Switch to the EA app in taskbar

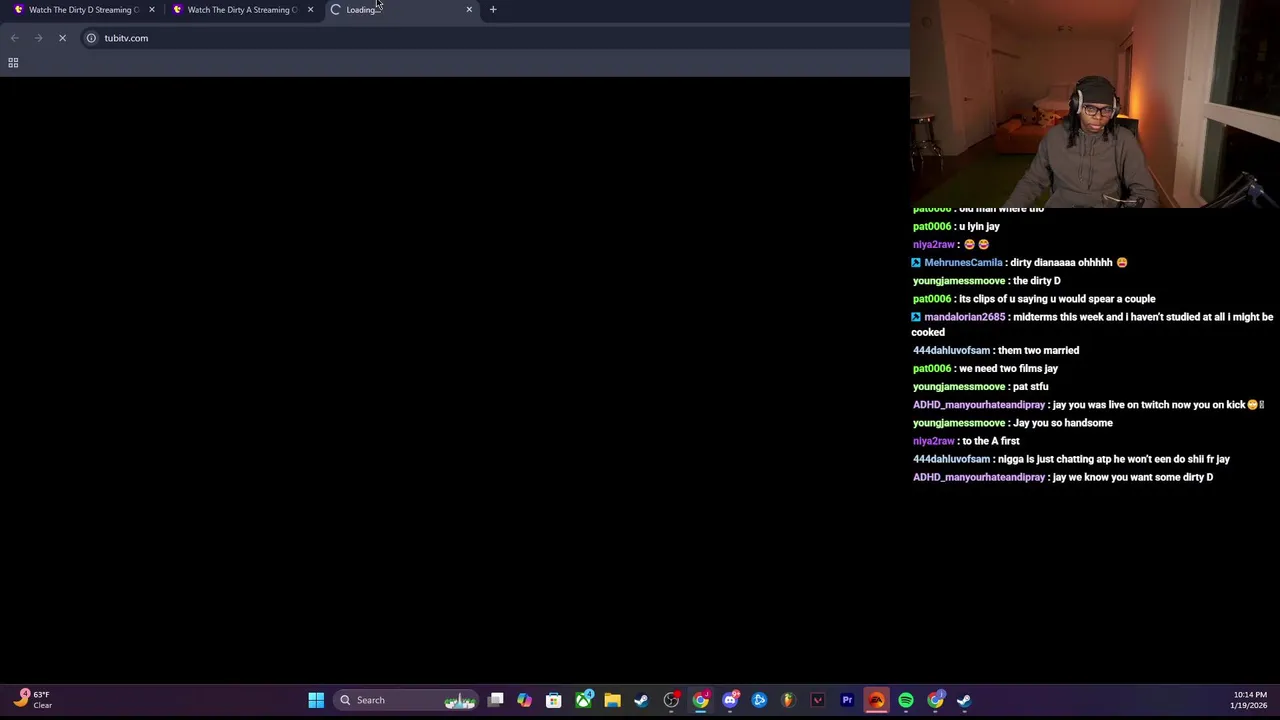pyautogui.click(x=876, y=700)
